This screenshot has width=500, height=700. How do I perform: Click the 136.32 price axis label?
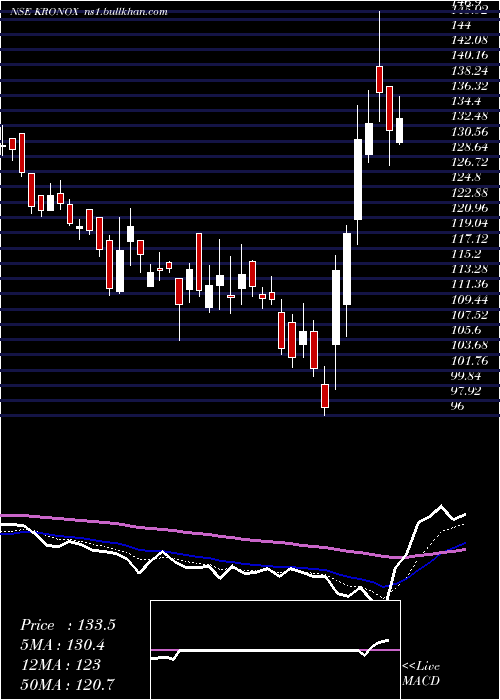[470, 86]
